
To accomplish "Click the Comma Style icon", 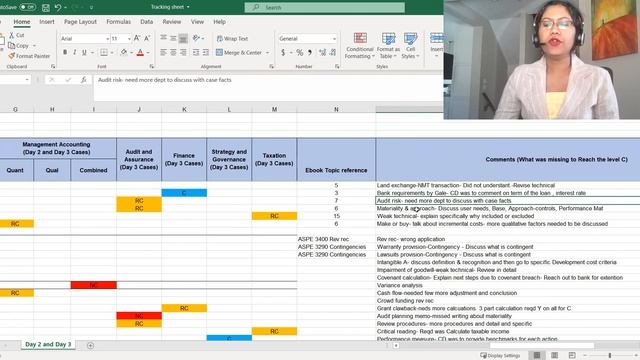I will [310, 53].
